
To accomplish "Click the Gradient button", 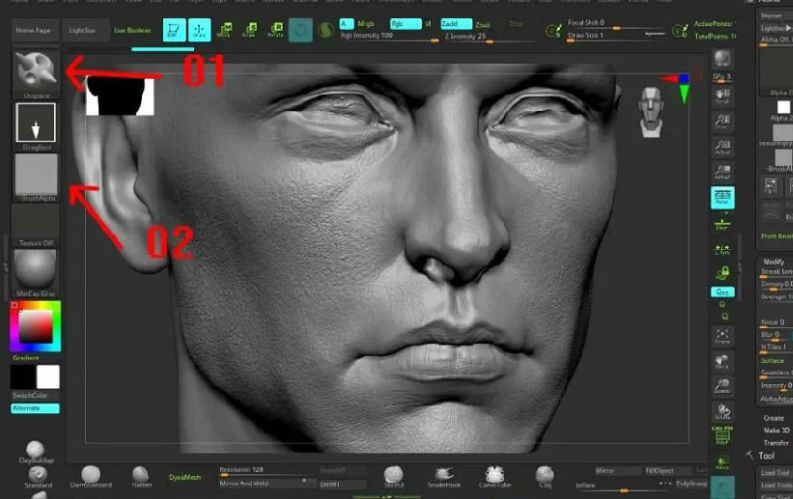I will [x=26, y=358].
